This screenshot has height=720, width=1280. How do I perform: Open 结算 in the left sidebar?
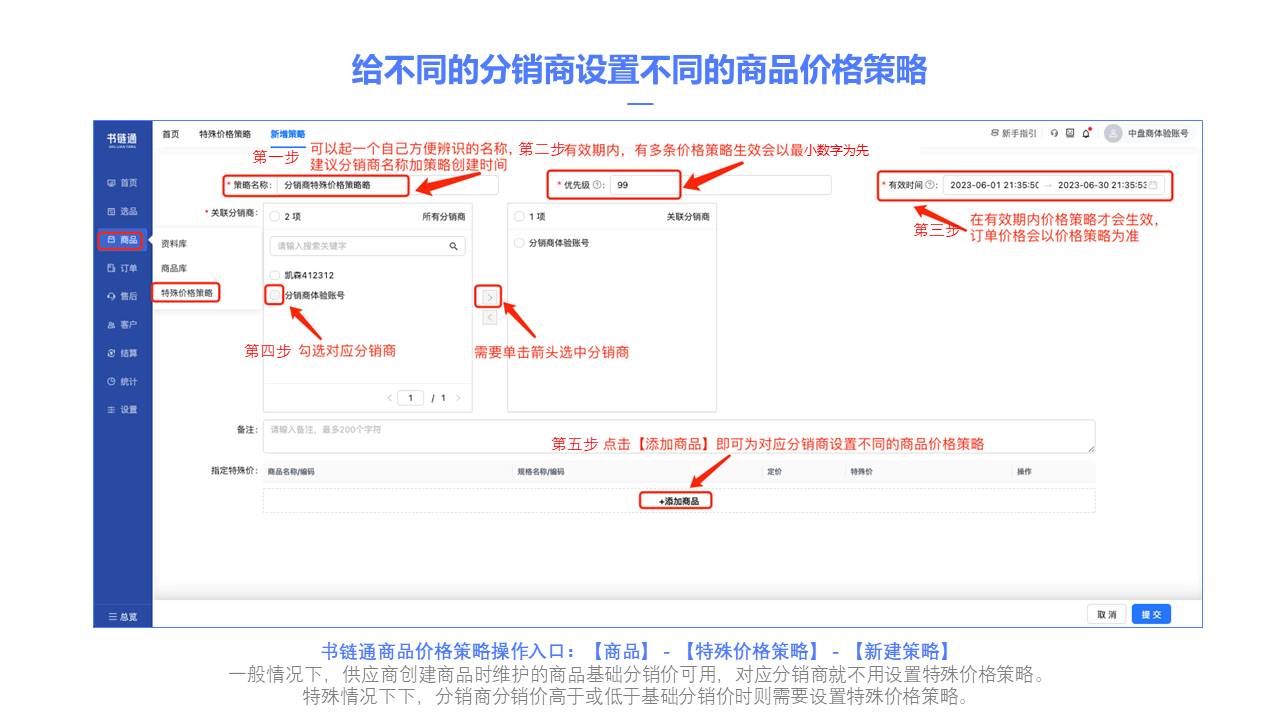click(122, 353)
